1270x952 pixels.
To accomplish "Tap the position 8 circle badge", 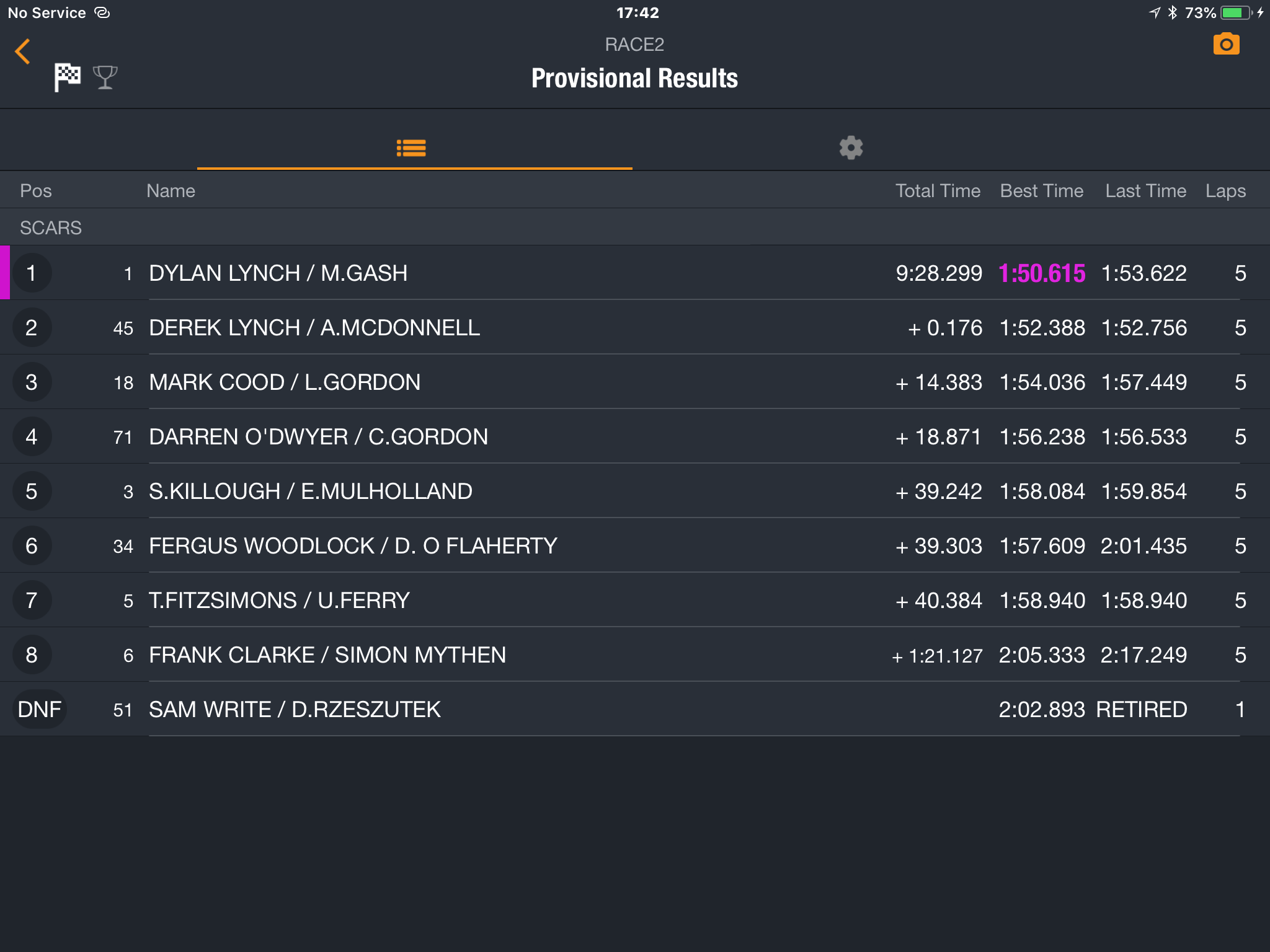I will [32, 654].
